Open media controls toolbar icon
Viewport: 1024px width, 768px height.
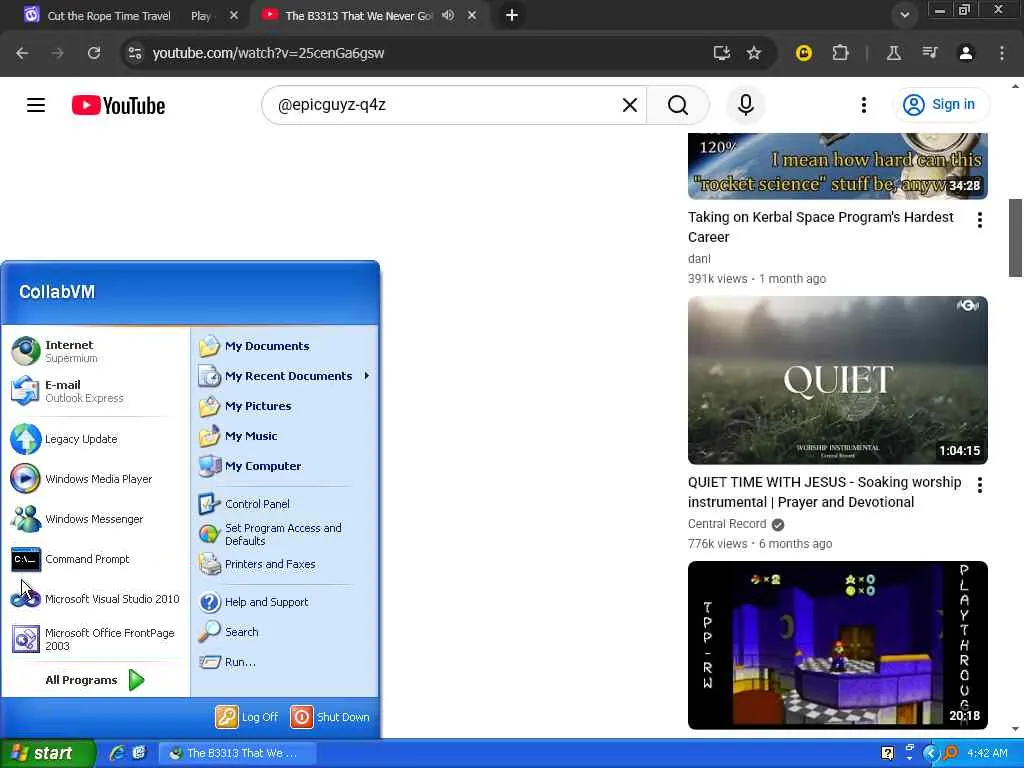pyautogui.click(x=930, y=53)
